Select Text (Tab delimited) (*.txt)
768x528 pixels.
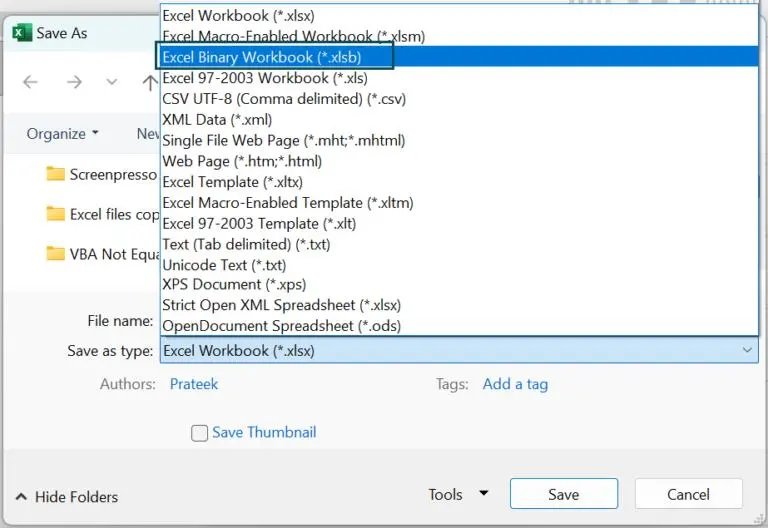(x=459, y=244)
